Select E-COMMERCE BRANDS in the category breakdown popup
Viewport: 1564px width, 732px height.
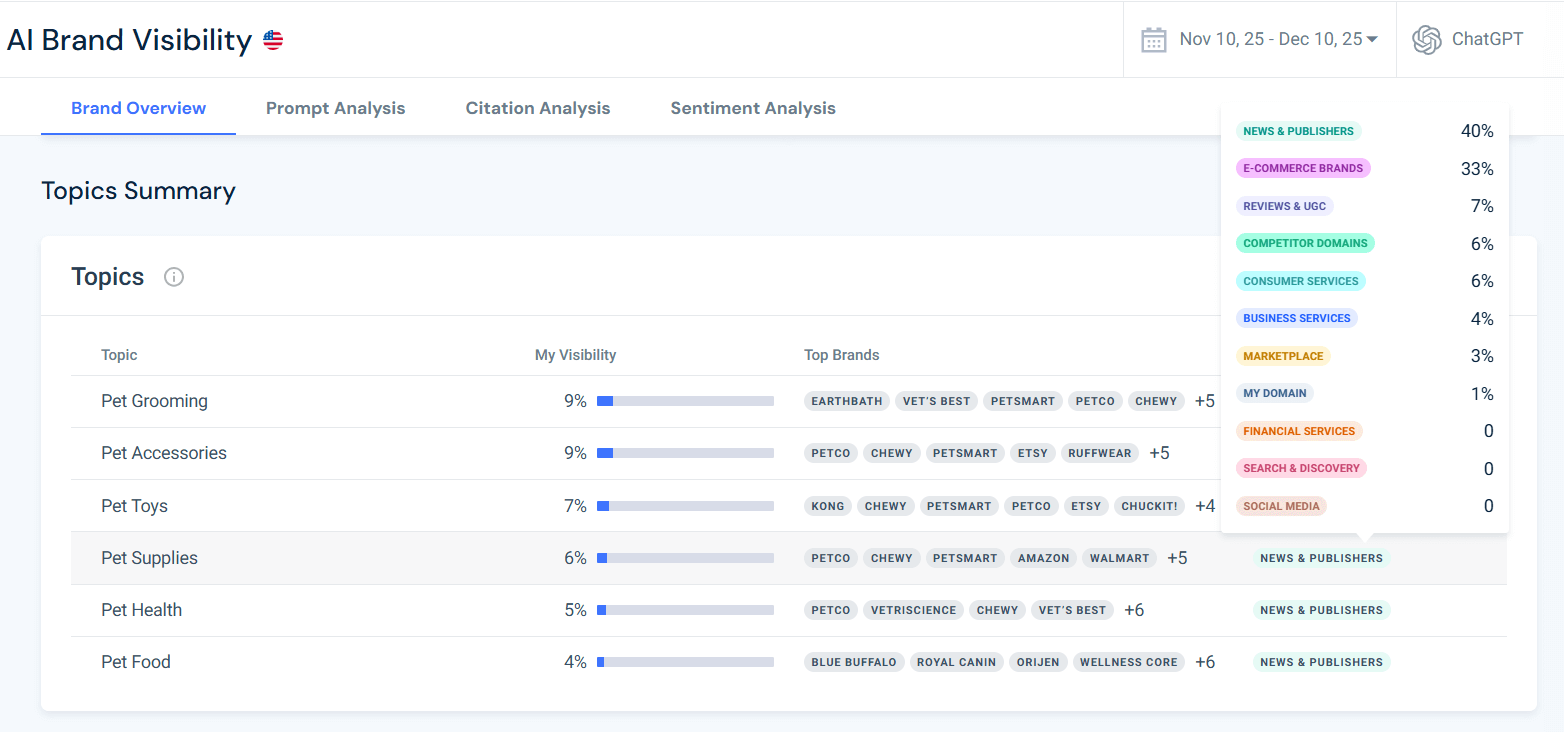1303,168
